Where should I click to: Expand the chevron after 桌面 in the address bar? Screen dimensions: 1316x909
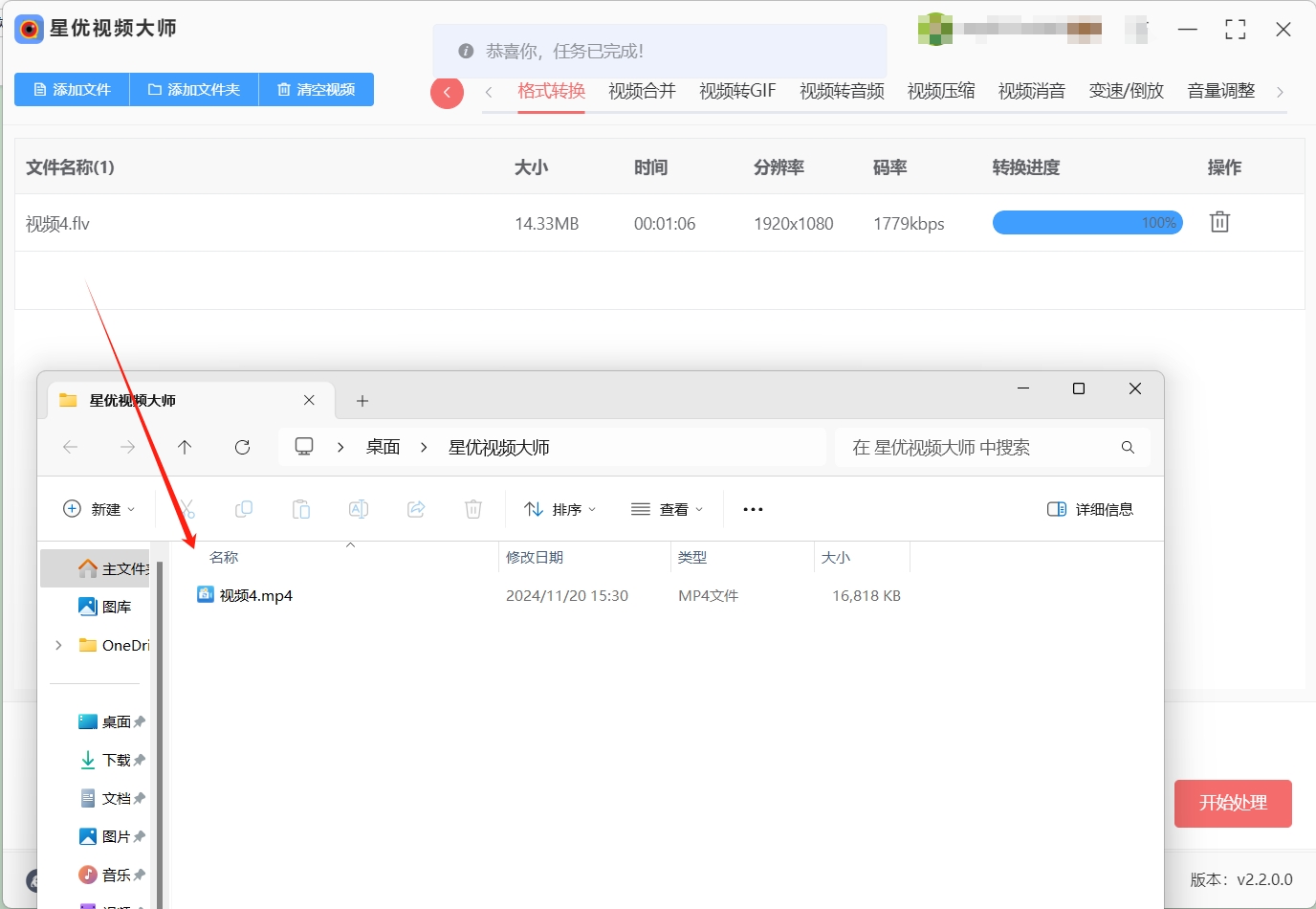pyautogui.click(x=424, y=447)
